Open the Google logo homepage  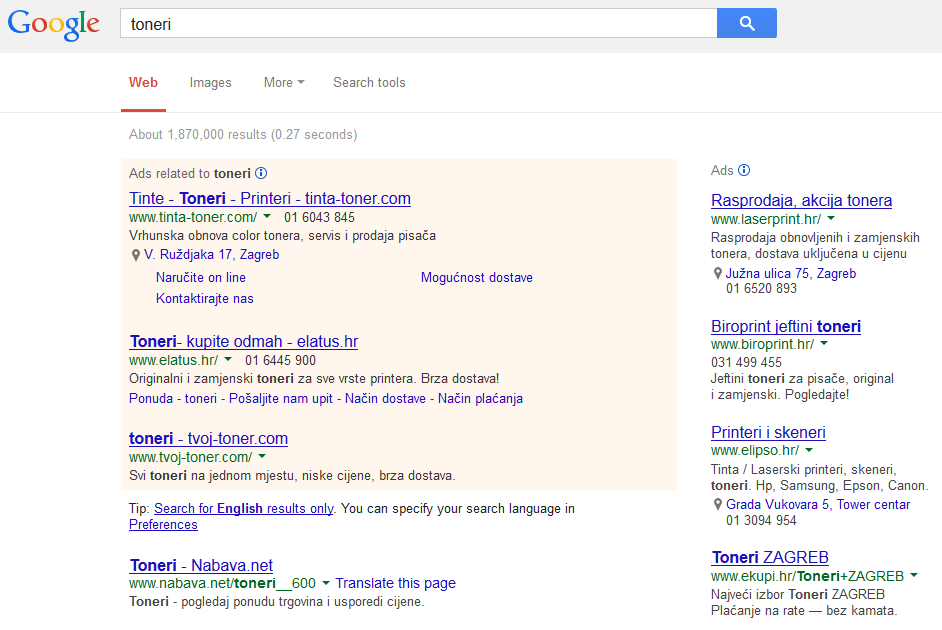(x=53, y=25)
